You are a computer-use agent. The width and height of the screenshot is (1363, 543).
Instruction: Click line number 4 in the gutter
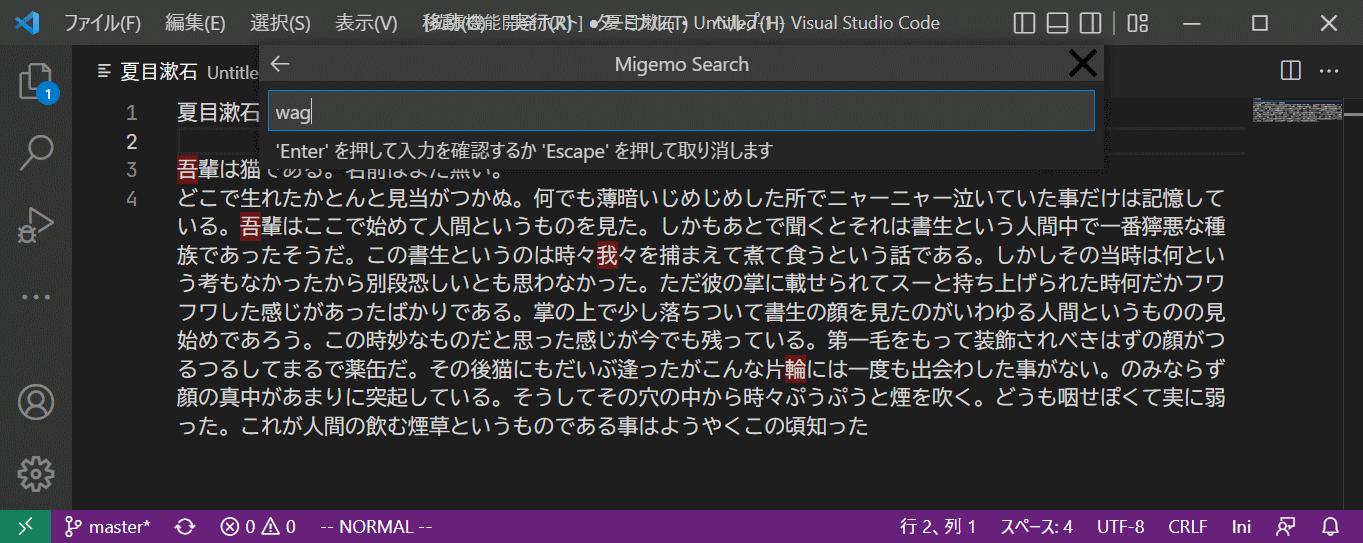(x=132, y=198)
